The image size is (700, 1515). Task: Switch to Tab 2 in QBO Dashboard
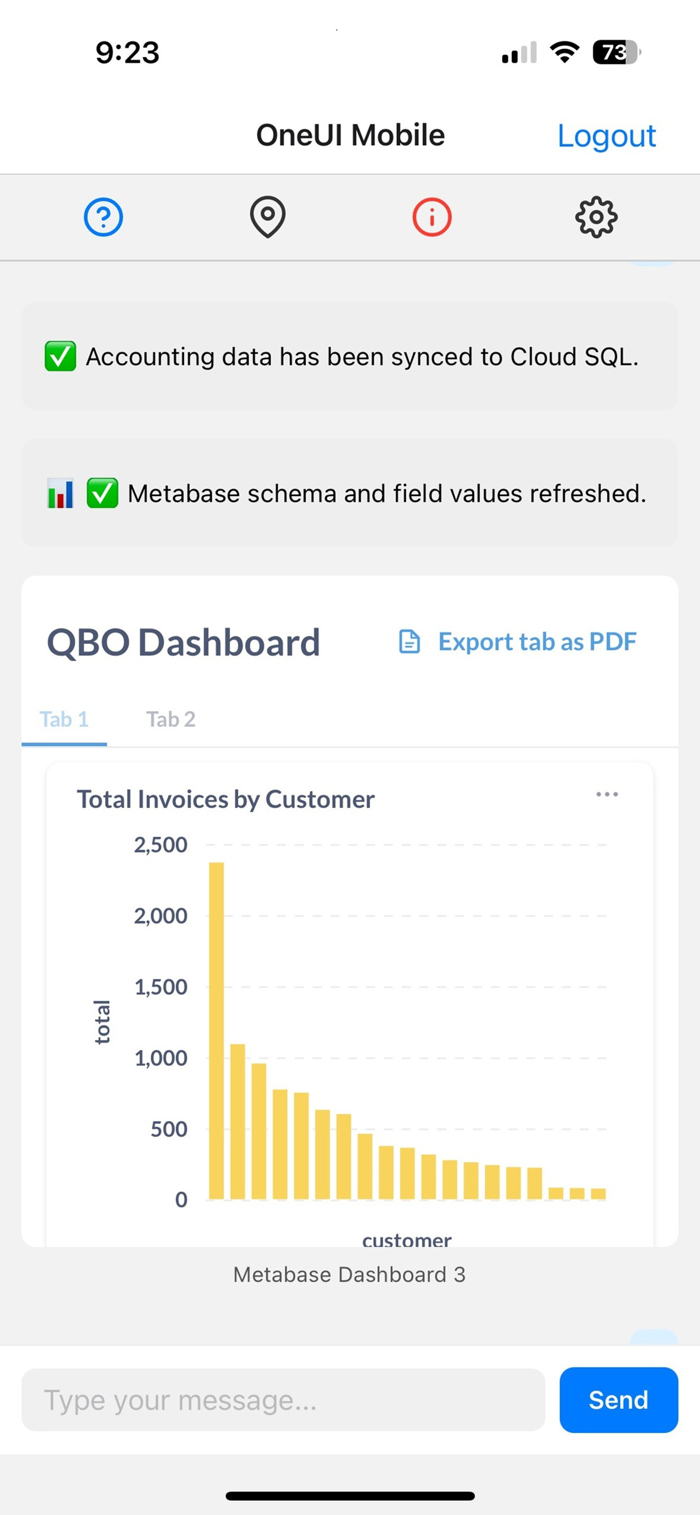click(x=171, y=719)
